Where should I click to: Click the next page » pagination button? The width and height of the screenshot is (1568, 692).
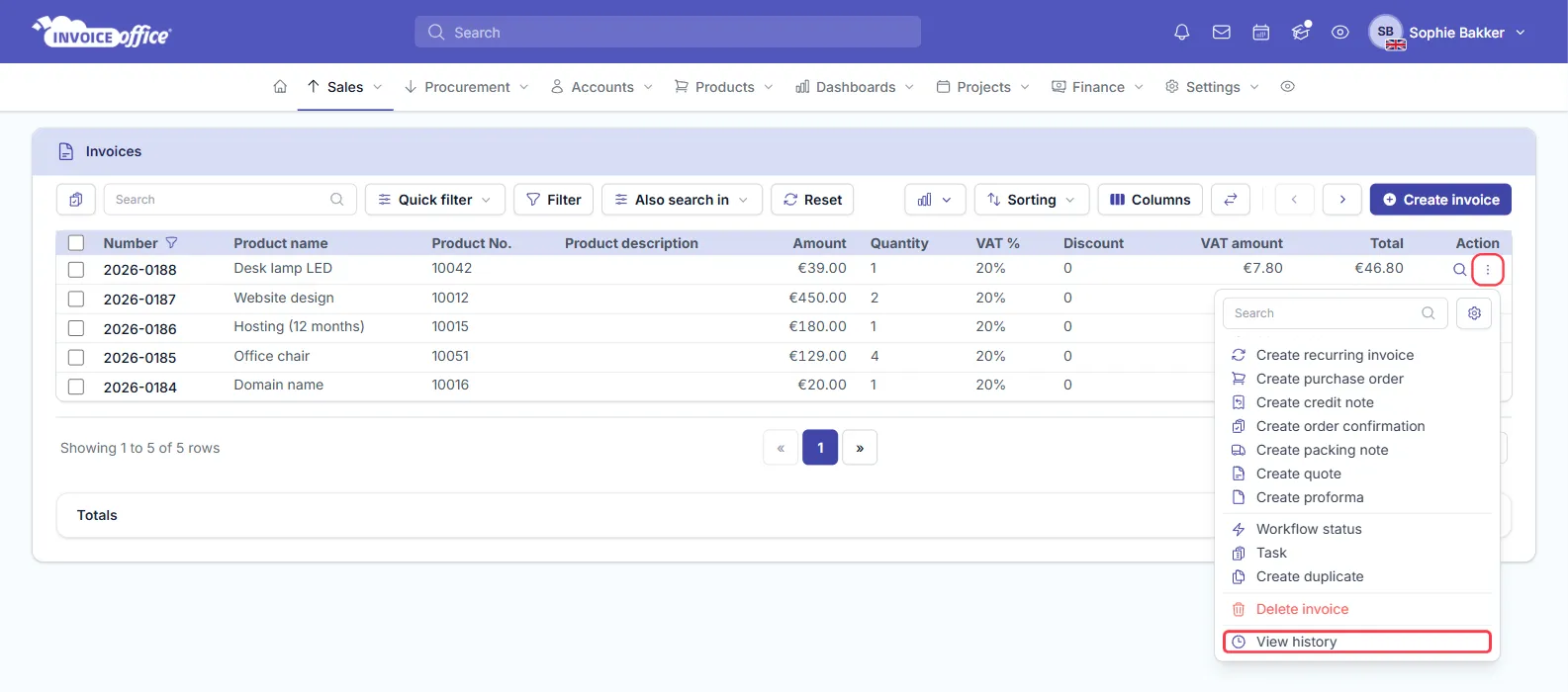pos(860,448)
